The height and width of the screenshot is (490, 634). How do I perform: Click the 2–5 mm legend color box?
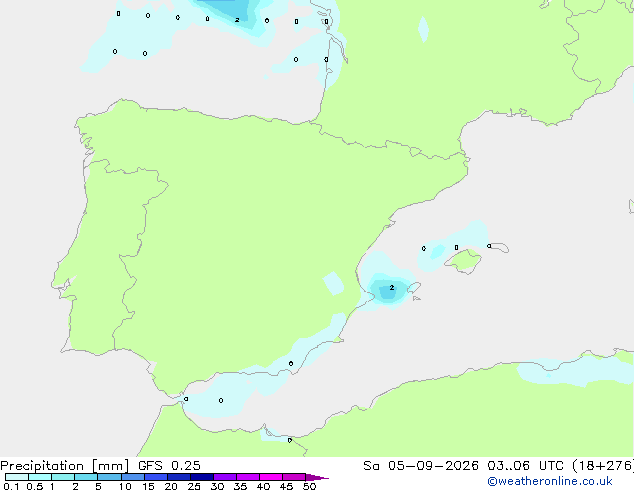click(x=86, y=477)
